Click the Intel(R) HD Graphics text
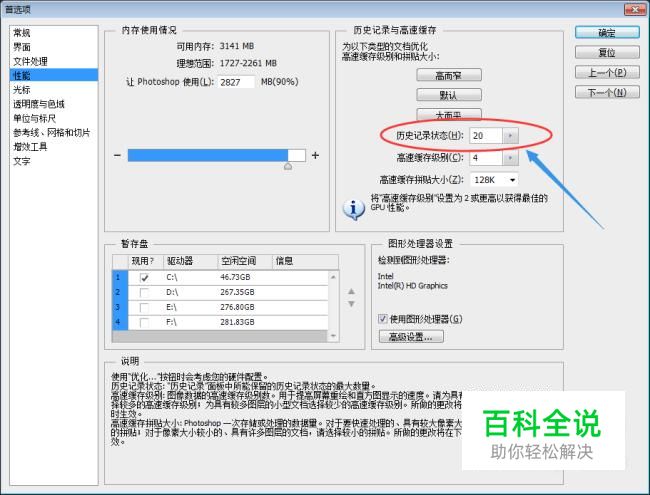 pos(412,286)
